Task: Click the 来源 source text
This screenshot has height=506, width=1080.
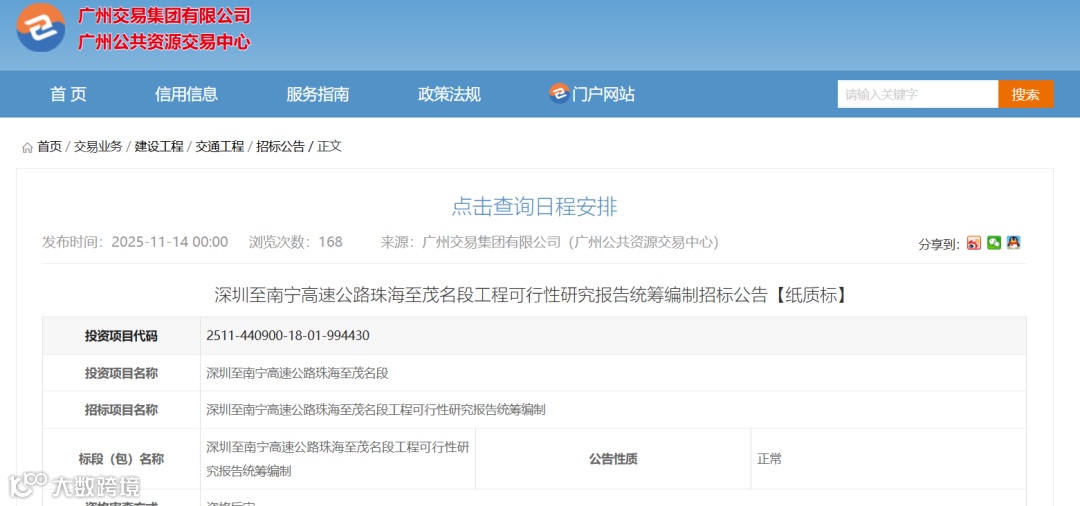Action: click(550, 242)
